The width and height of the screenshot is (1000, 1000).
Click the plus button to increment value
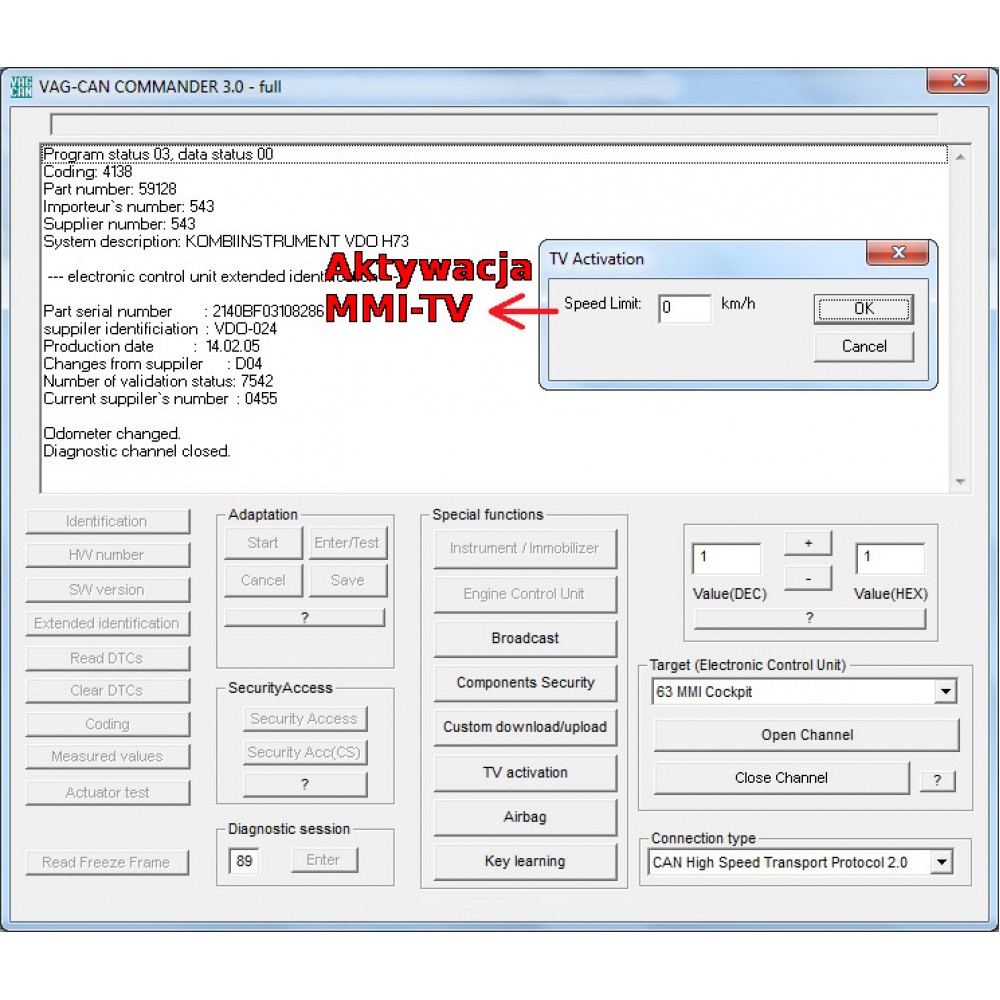tap(808, 543)
